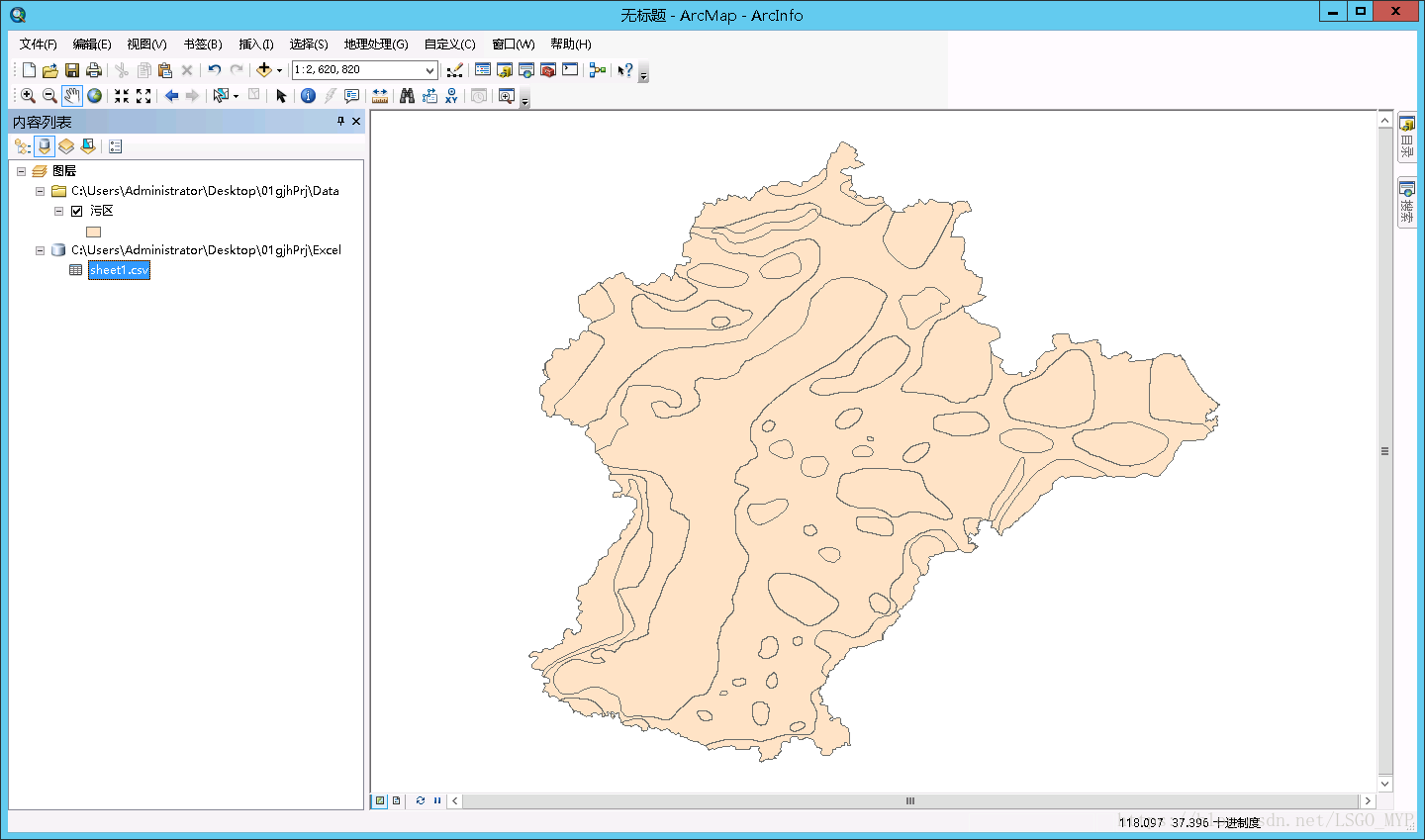
Task: Open table of contents Options icon
Action: point(116,146)
